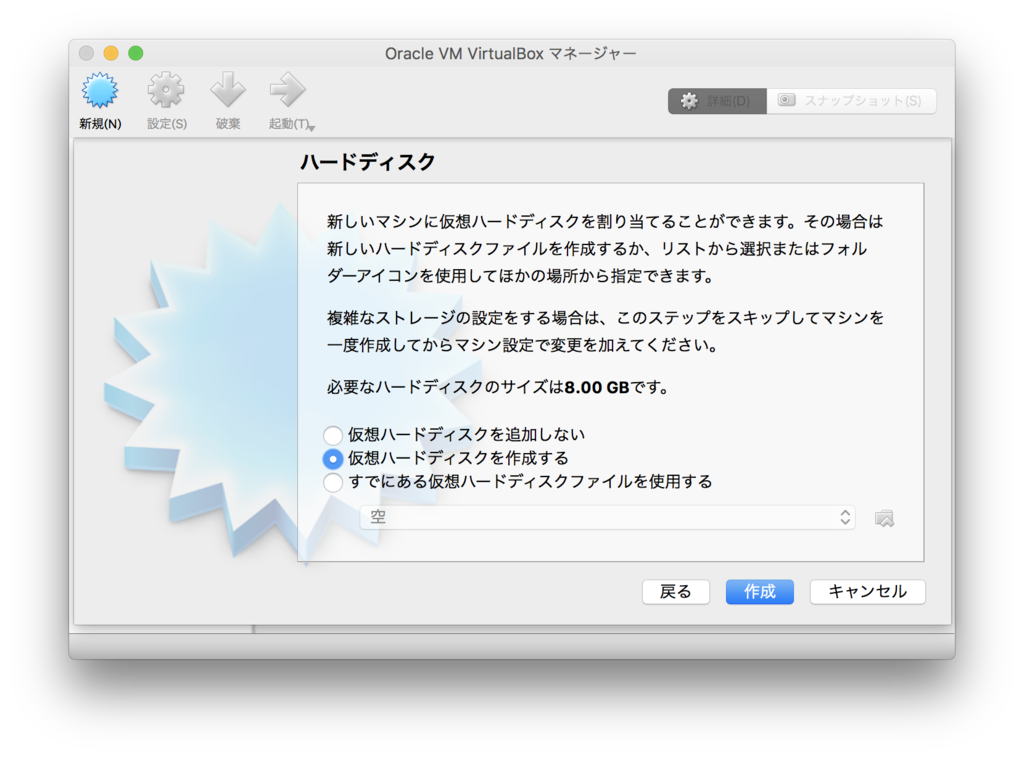
Task: Click the 戻る back button
Action: point(675,592)
